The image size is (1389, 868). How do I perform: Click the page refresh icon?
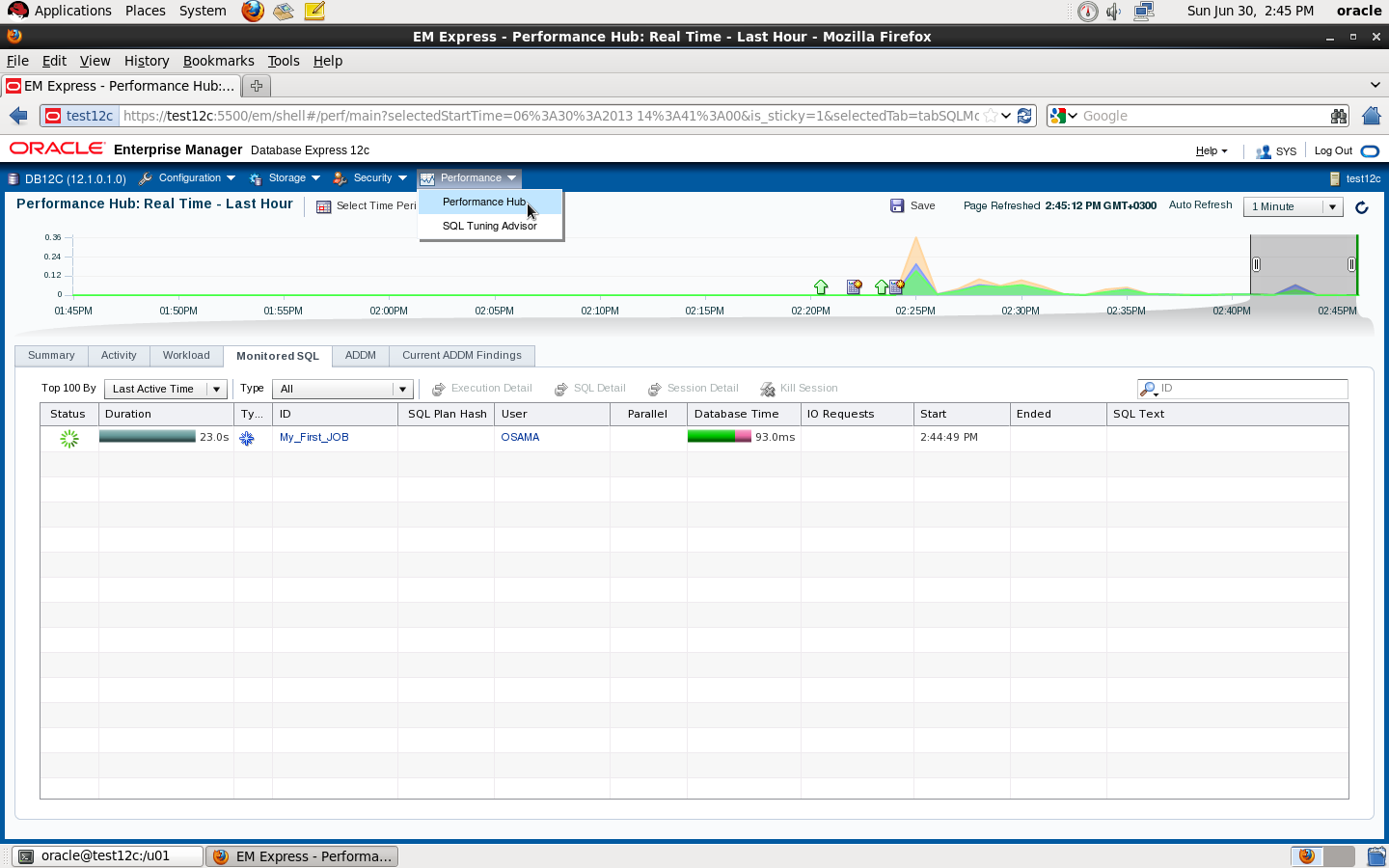click(x=1361, y=207)
